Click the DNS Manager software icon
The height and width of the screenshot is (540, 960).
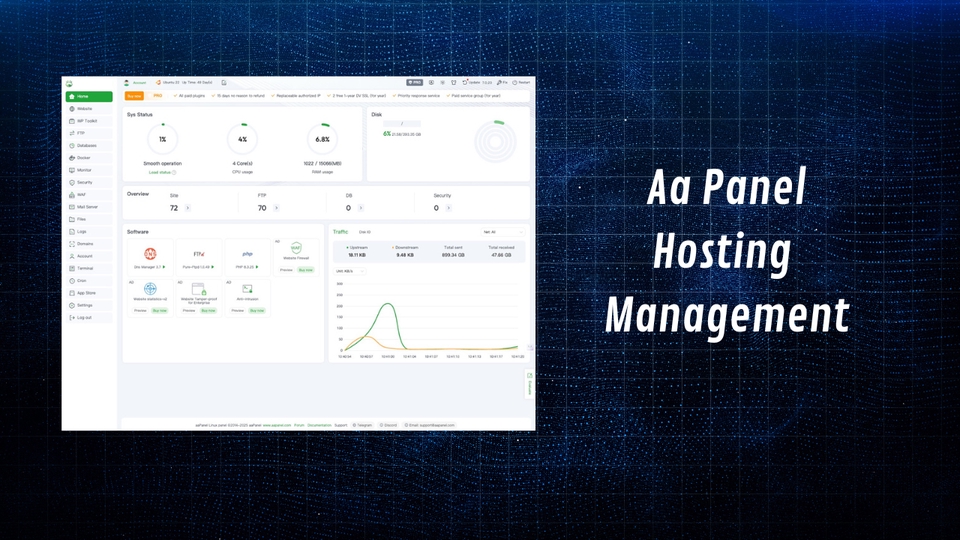tap(150, 254)
